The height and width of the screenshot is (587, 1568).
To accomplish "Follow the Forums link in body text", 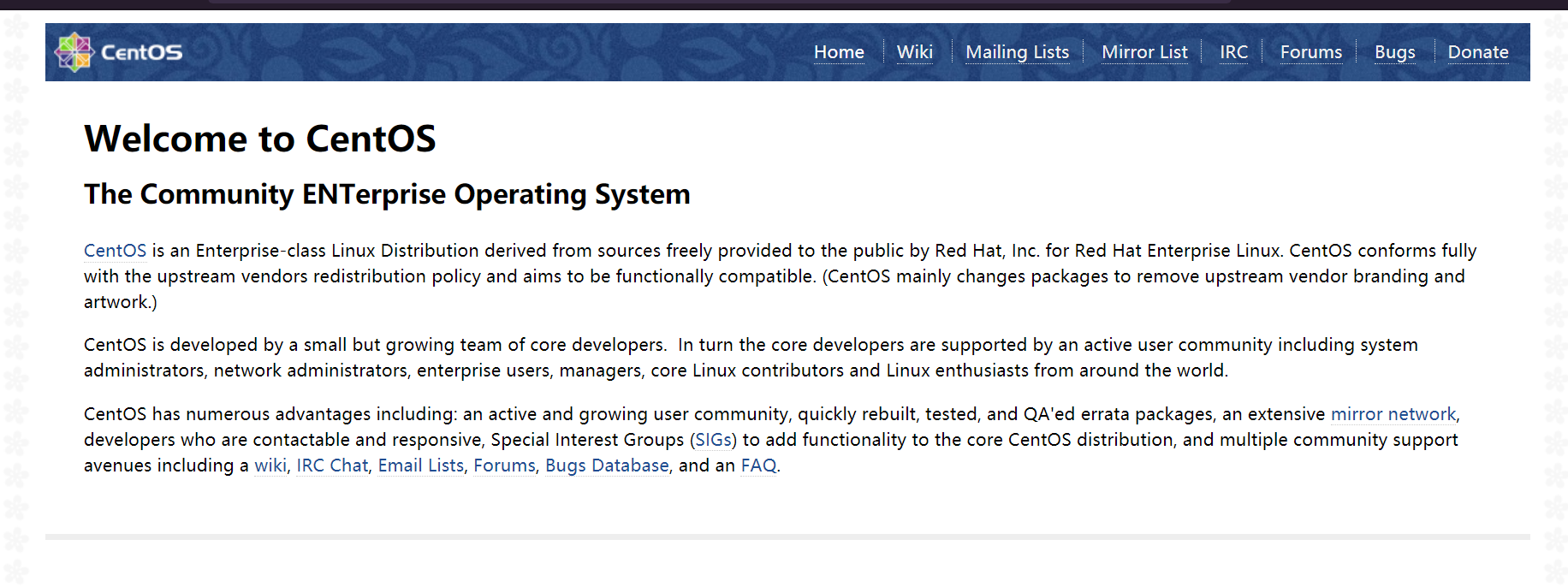I will click(504, 465).
